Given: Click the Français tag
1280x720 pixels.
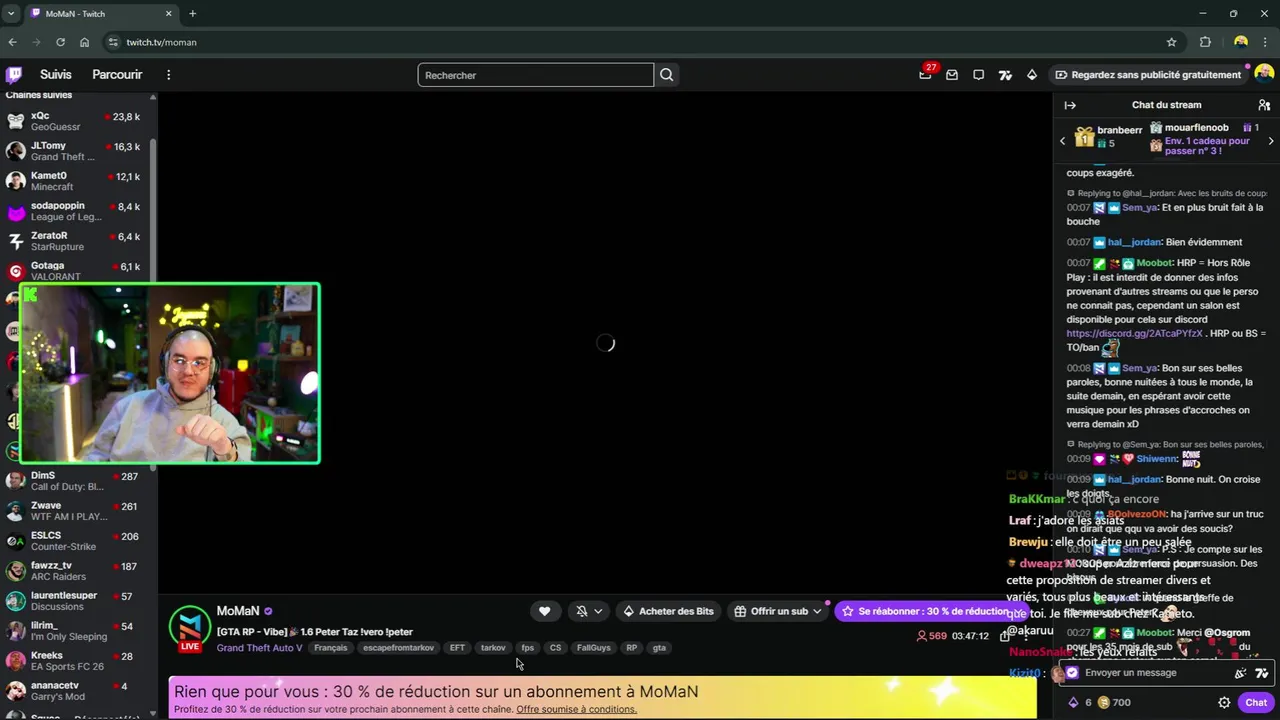Looking at the screenshot, I should pos(331,648).
